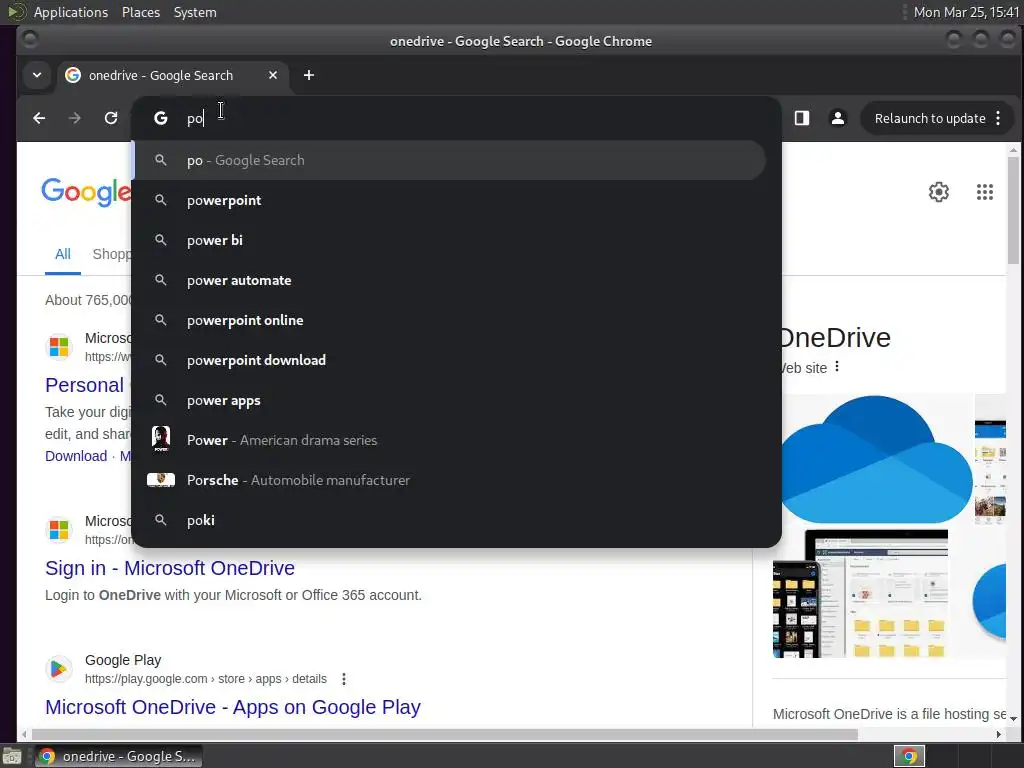The height and width of the screenshot is (768, 1024).
Task: Open the Applications menu
Action: pos(71,12)
